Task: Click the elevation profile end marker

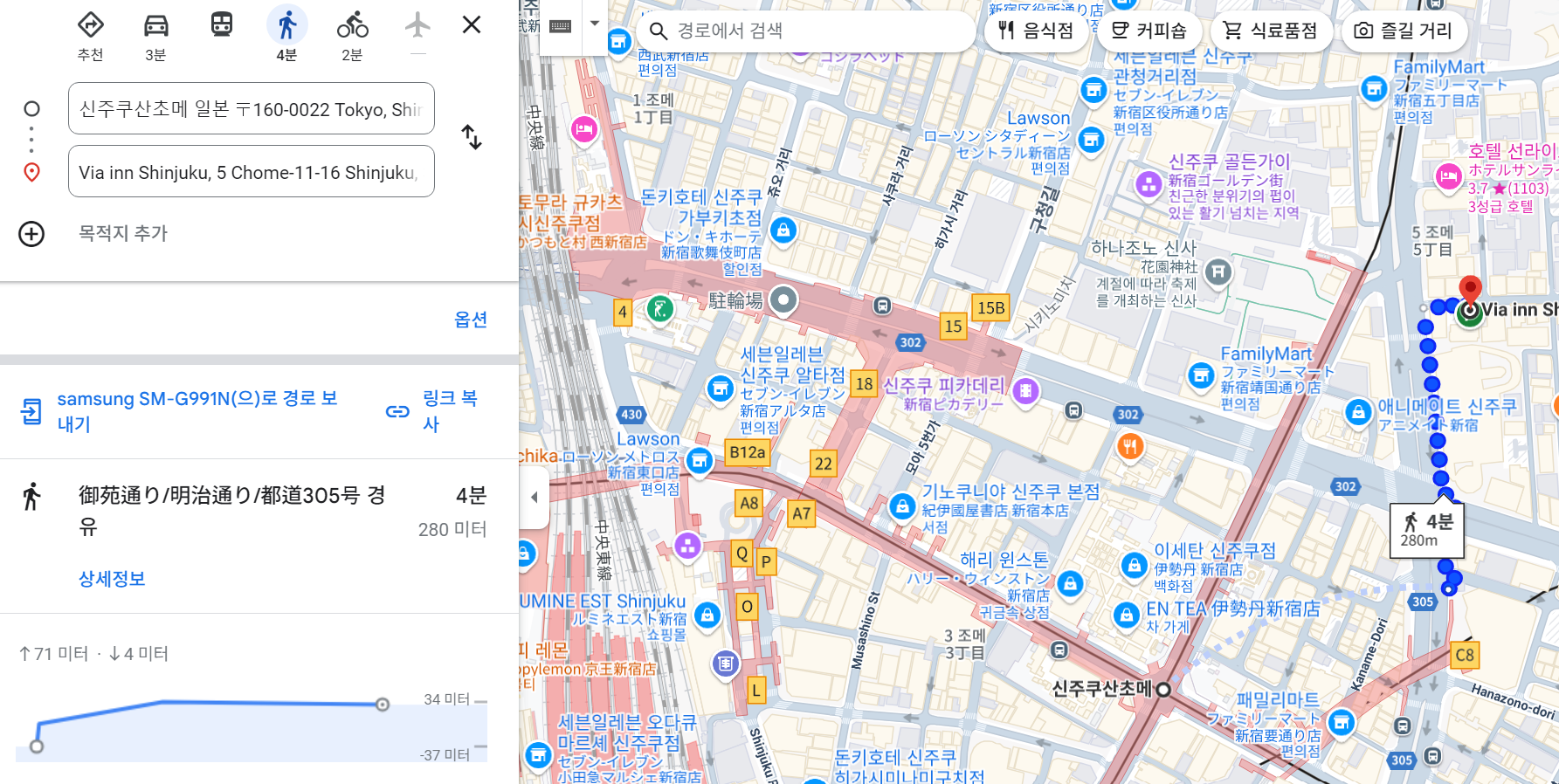Action: [383, 704]
